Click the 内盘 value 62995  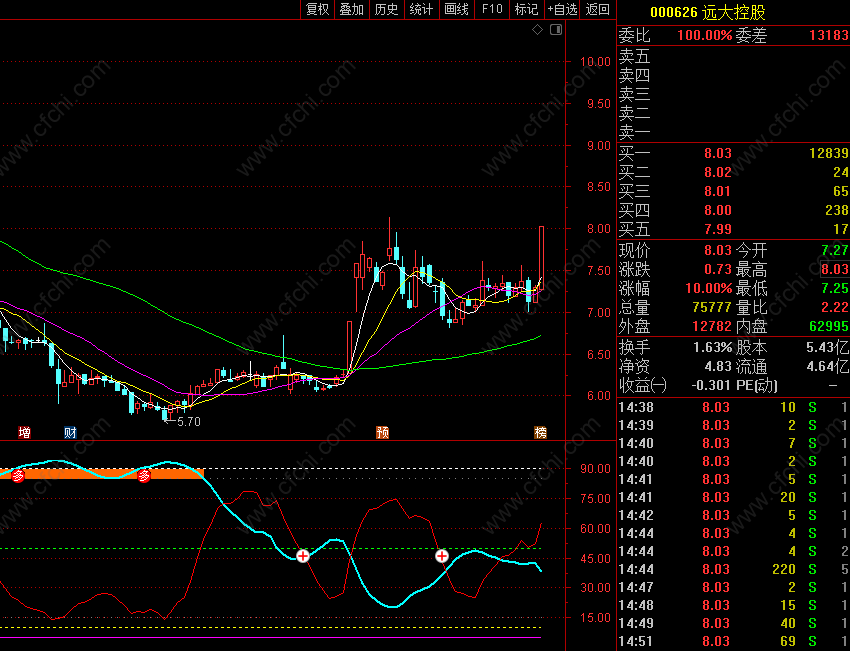829,326
